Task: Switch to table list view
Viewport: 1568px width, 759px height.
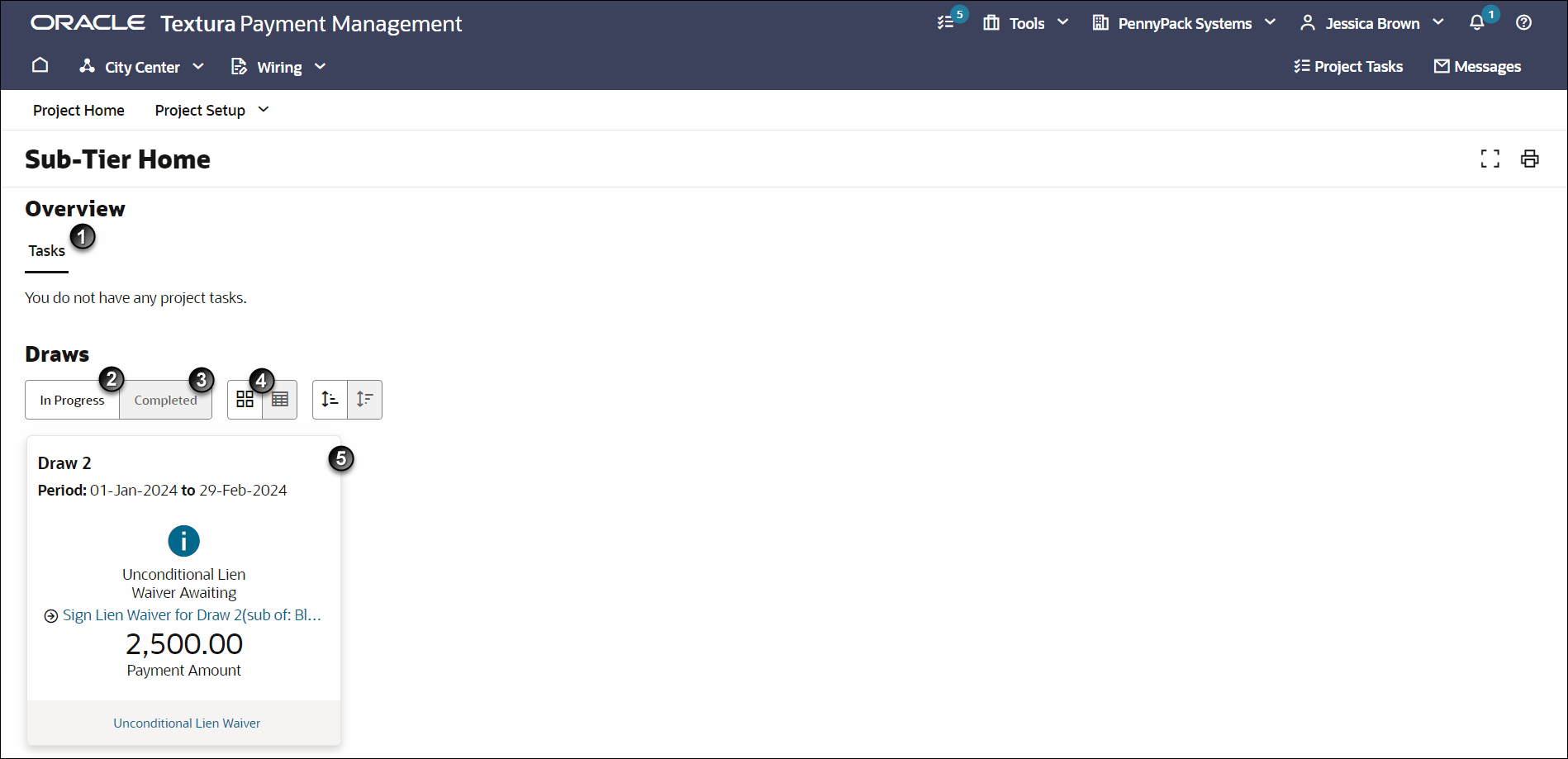Action: pyautogui.click(x=280, y=400)
